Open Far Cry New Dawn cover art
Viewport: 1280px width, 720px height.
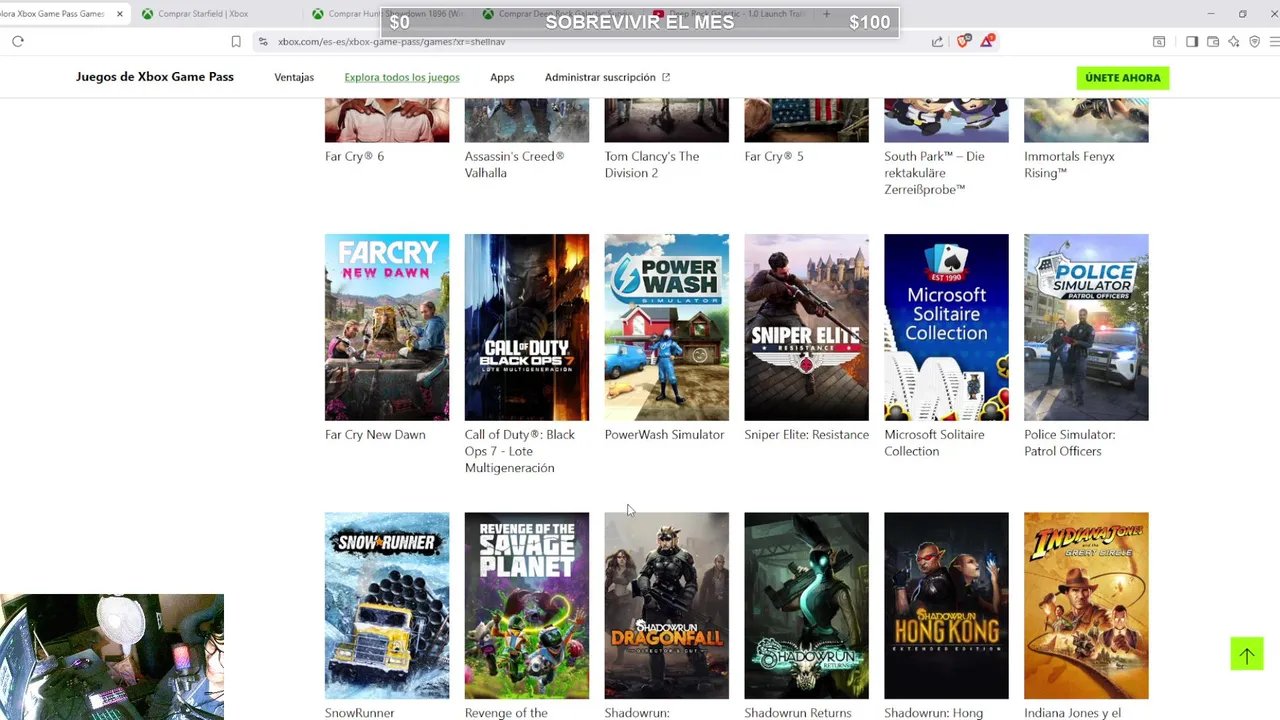(387, 327)
